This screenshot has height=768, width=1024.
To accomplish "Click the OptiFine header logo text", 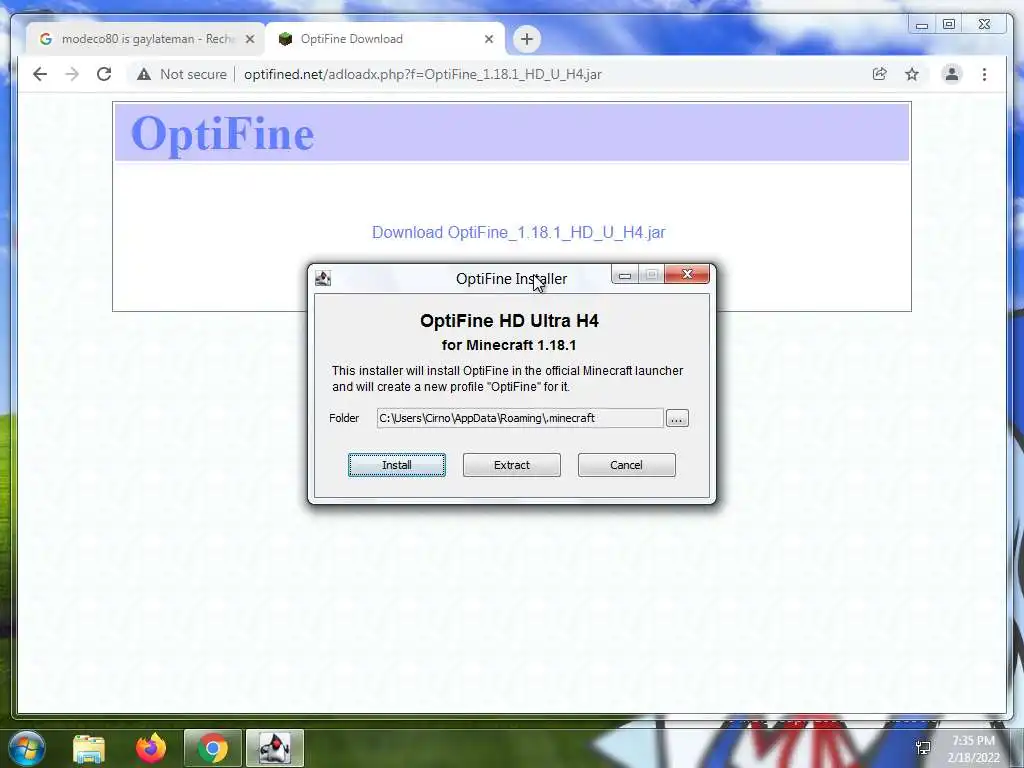I will point(223,133).
